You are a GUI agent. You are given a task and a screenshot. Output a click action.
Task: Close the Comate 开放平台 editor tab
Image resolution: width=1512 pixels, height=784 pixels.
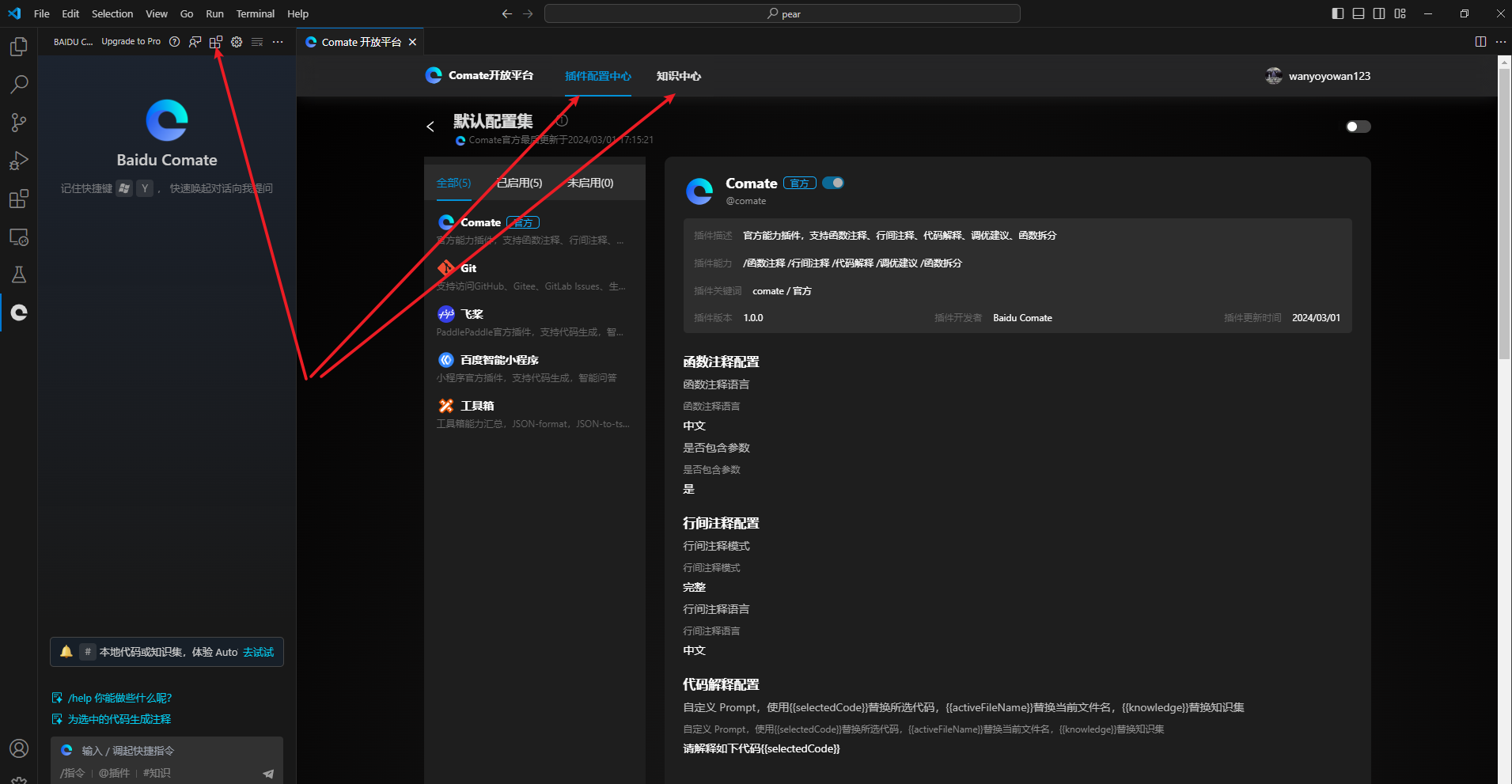(x=412, y=42)
